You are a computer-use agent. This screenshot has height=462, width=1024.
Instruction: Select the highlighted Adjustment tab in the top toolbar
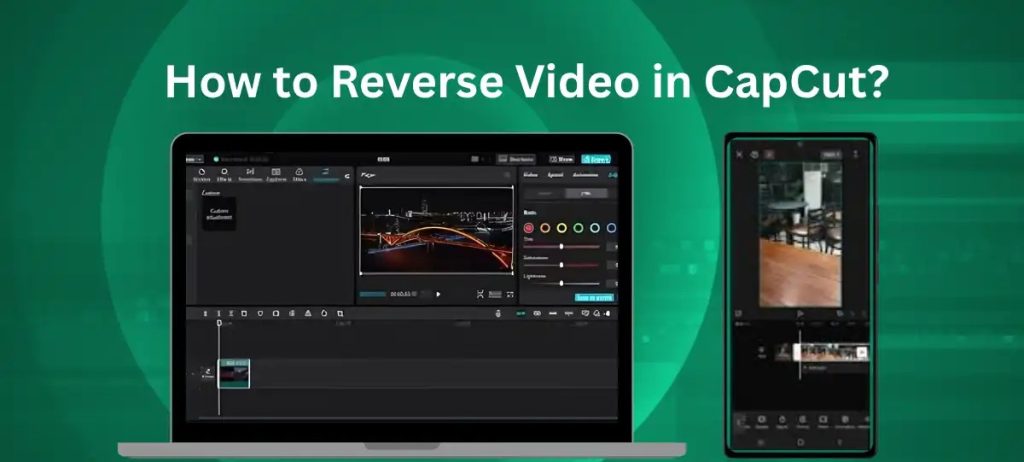325,174
